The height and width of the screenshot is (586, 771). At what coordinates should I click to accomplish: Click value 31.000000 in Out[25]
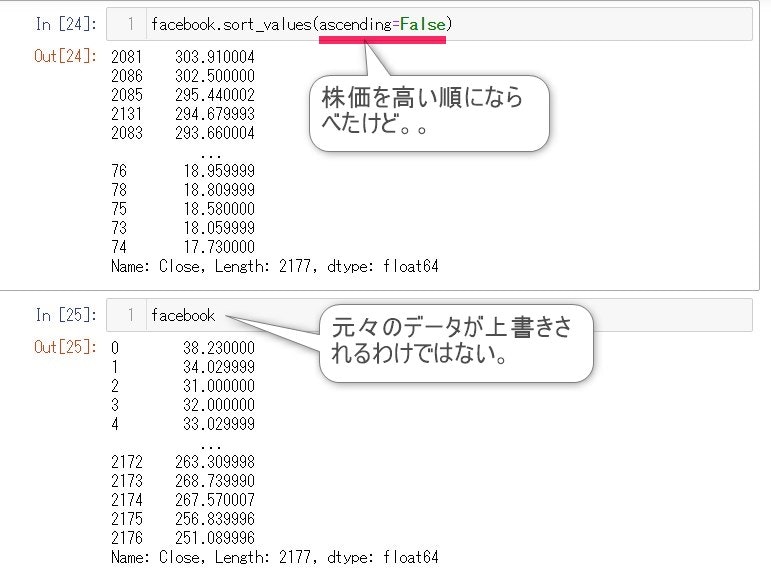point(219,386)
